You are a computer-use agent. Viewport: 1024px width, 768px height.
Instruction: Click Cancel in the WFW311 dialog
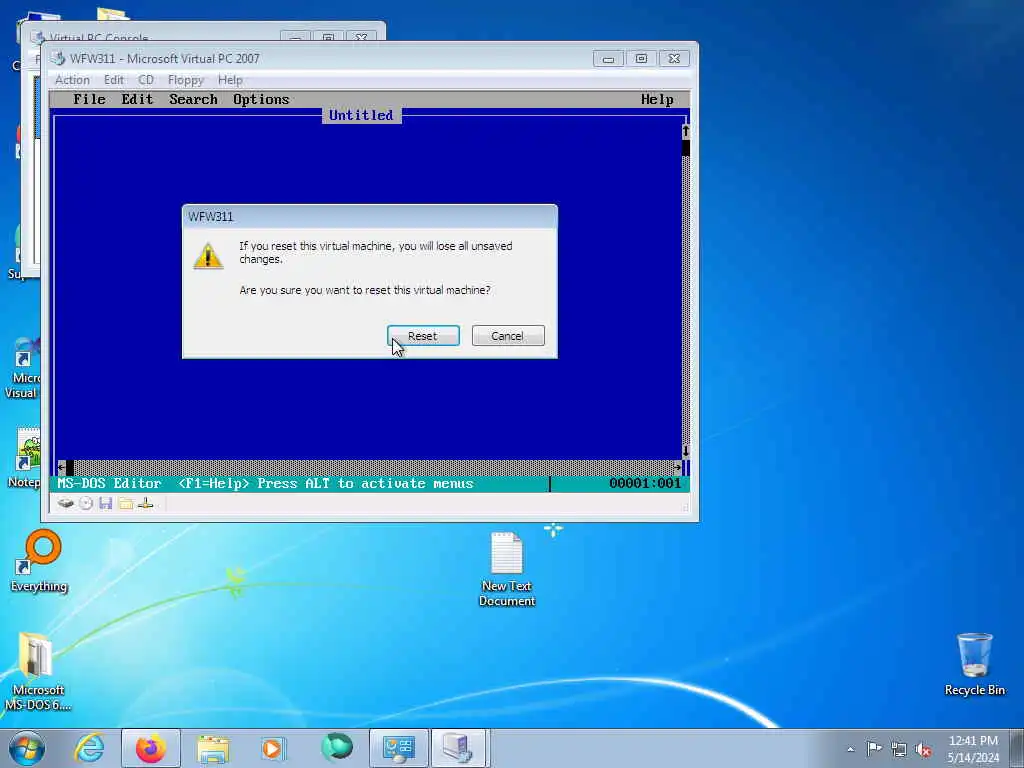pyautogui.click(x=507, y=336)
